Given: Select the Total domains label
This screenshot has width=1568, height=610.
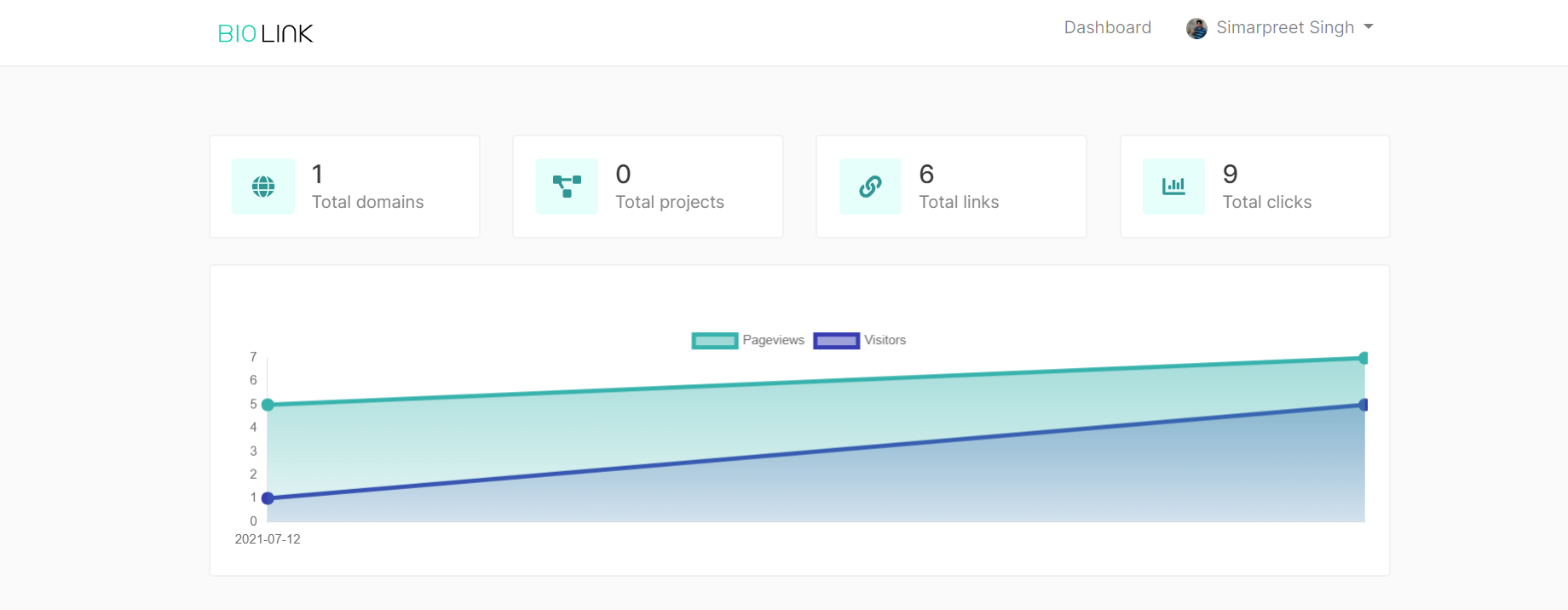Looking at the screenshot, I should click(367, 202).
